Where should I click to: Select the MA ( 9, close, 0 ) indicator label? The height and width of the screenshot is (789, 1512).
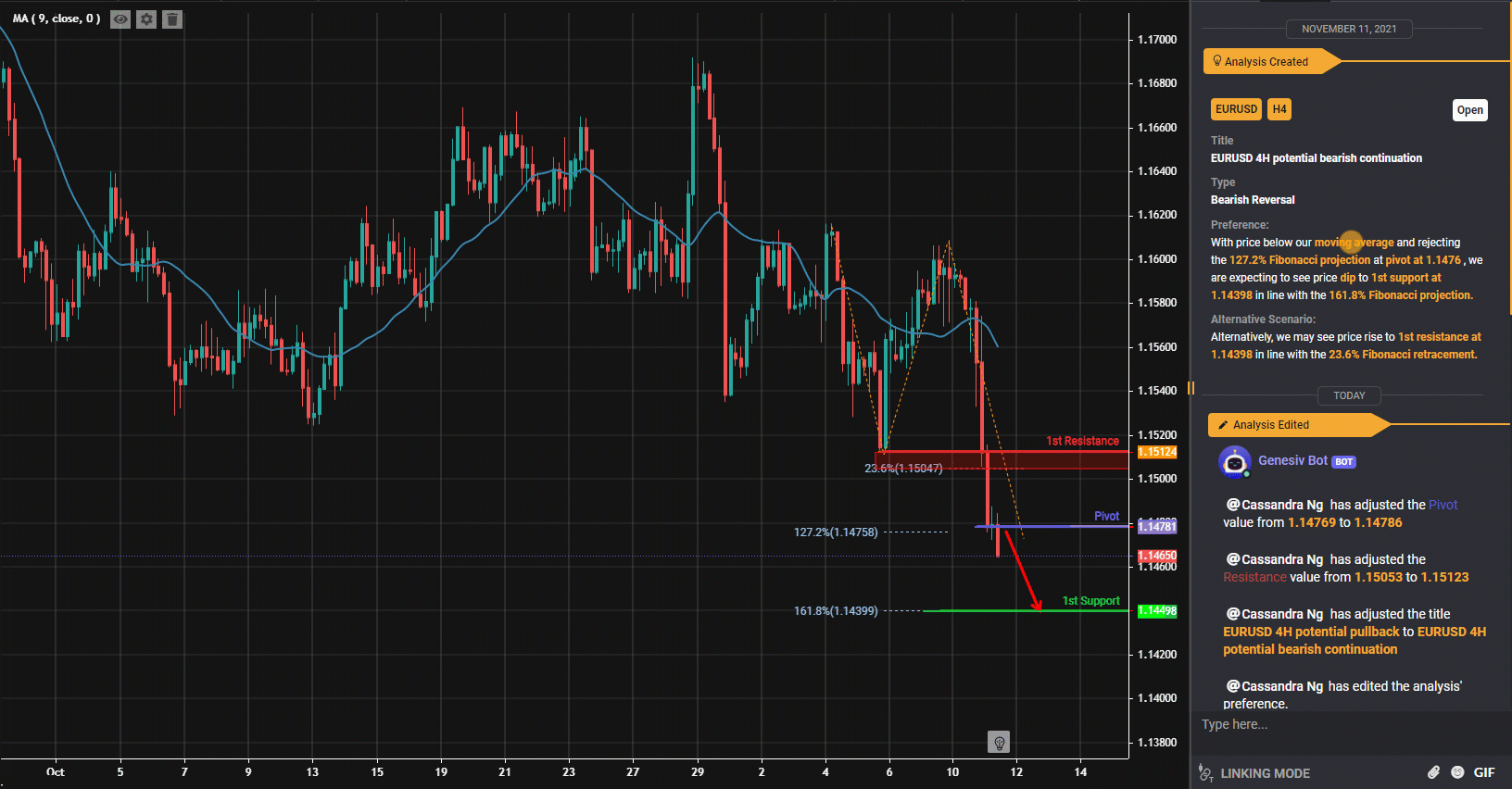[x=57, y=19]
